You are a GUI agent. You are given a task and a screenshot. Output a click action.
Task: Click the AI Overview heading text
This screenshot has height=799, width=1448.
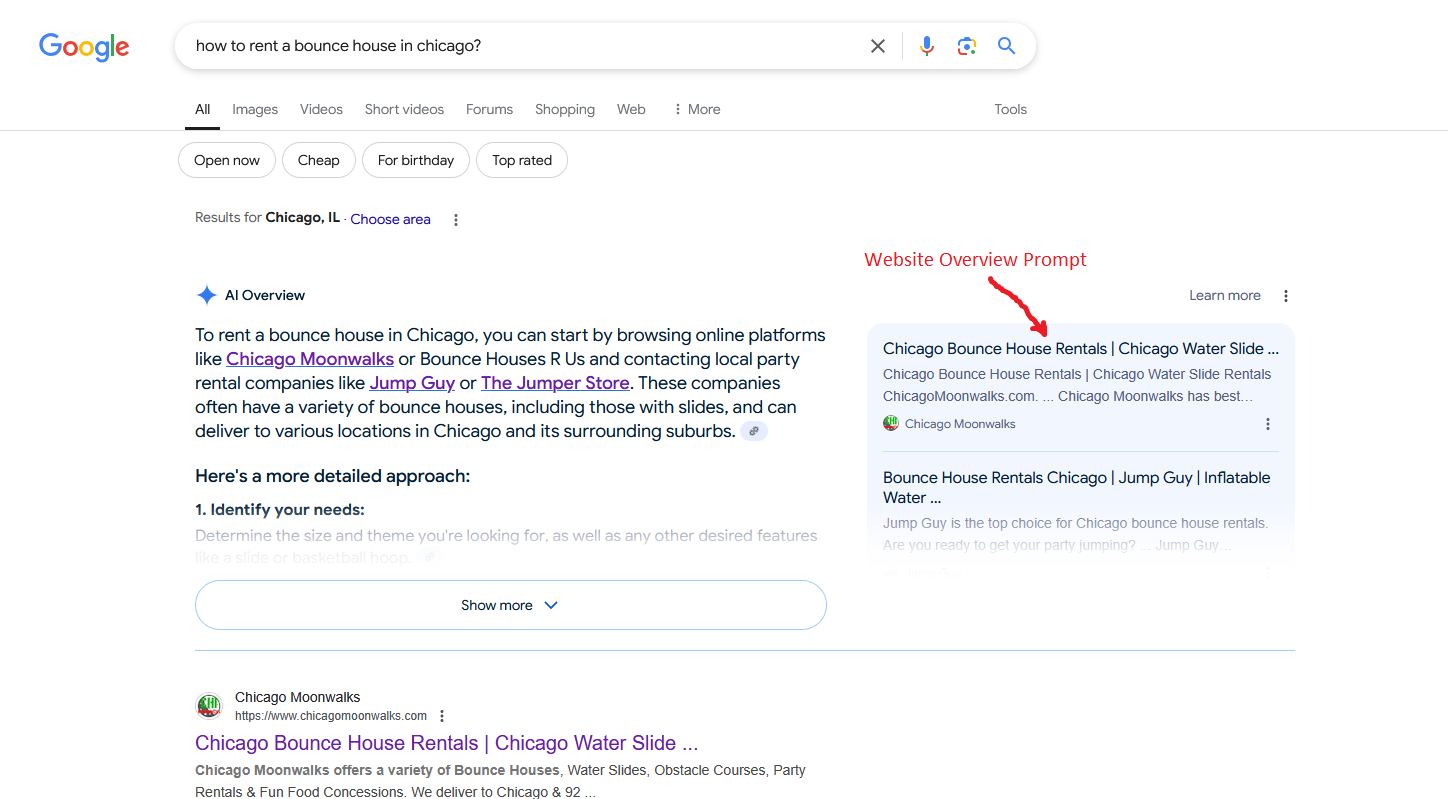tap(265, 295)
